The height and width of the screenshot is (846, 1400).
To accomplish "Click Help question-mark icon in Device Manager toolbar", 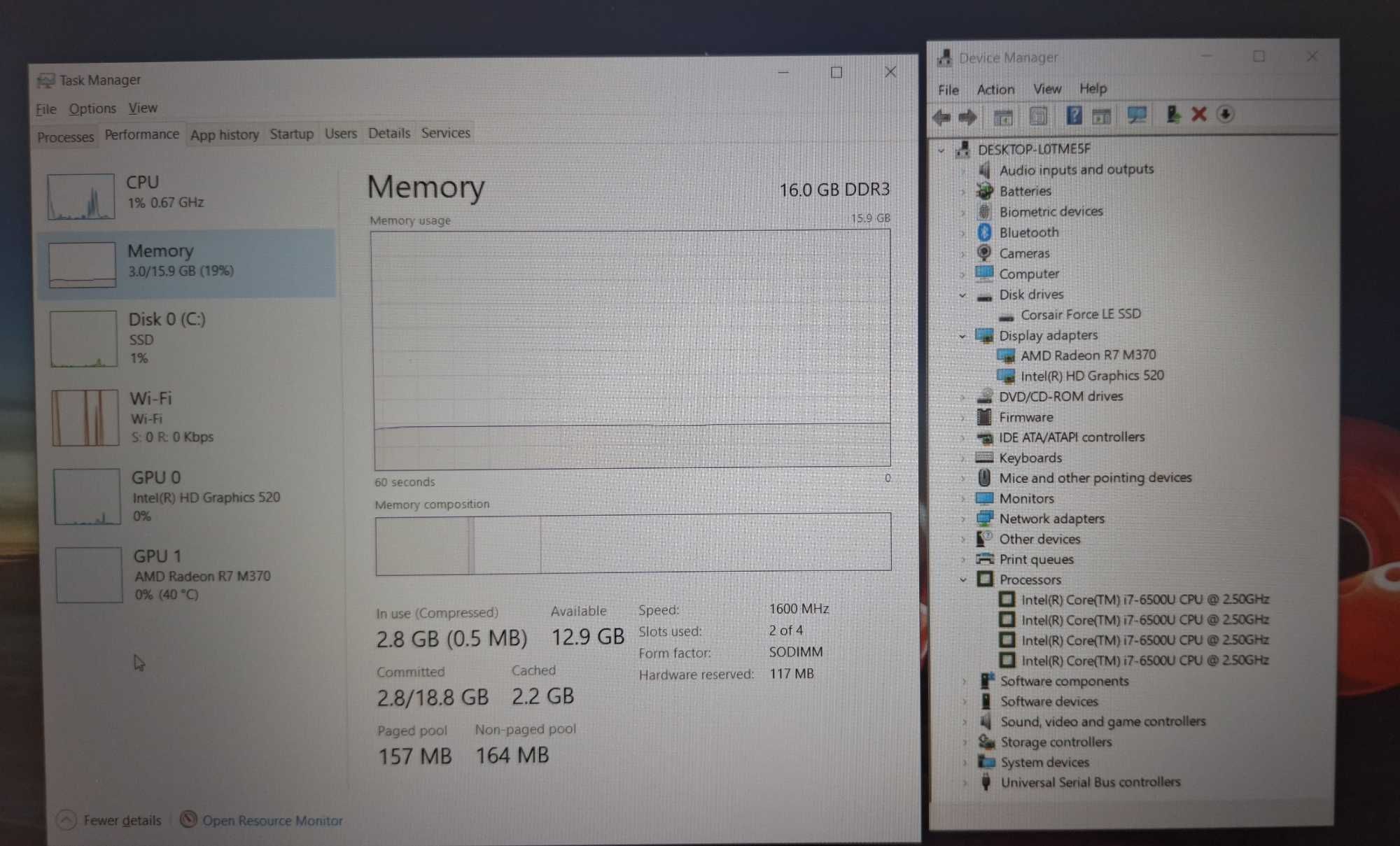I will pyautogui.click(x=1073, y=115).
